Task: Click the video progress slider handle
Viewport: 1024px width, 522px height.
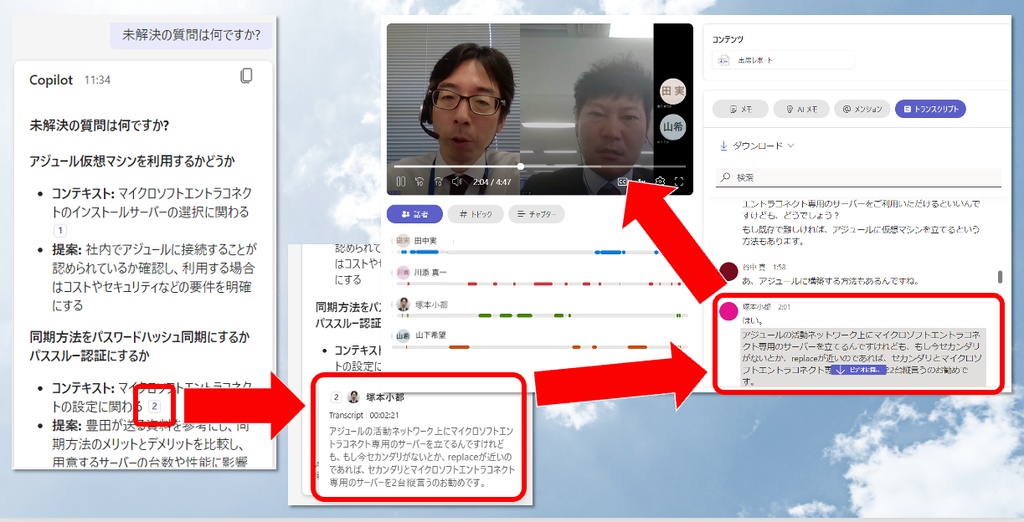Action: (x=520, y=167)
